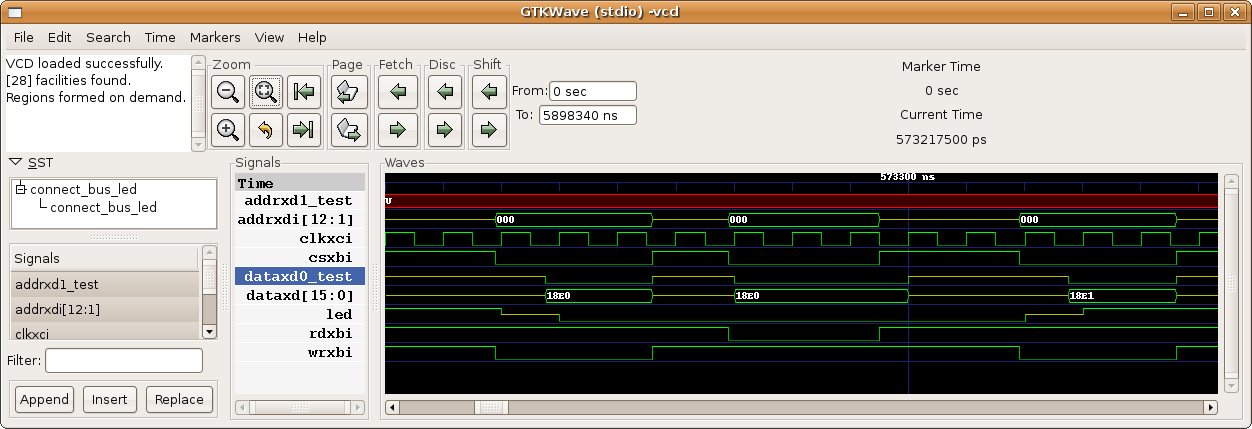Click the Zoom Out magnifier icon

[228, 93]
